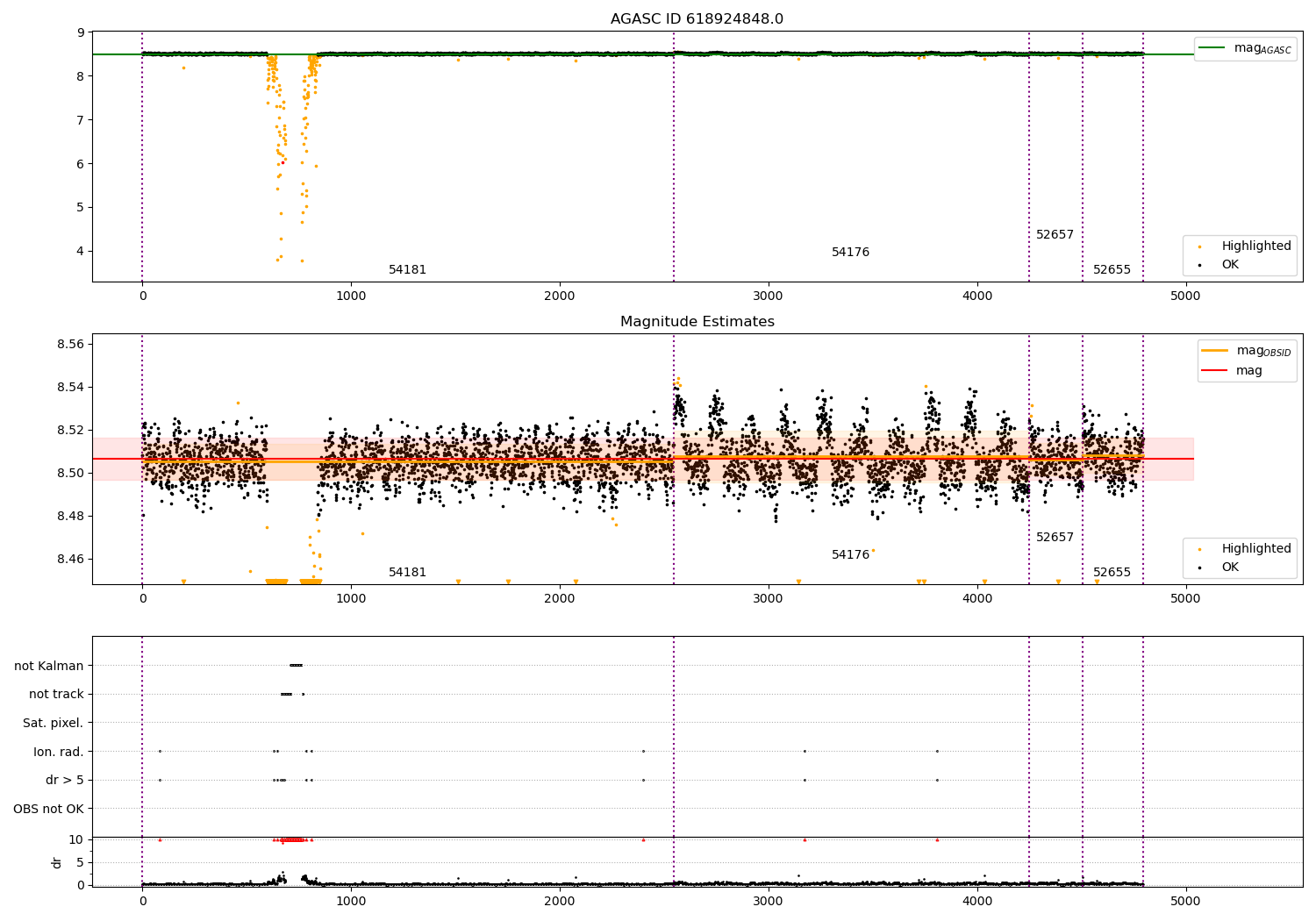The image size is (1316, 921).
Task: Click the 10 tick label on the dr axis
Action: (x=76, y=839)
